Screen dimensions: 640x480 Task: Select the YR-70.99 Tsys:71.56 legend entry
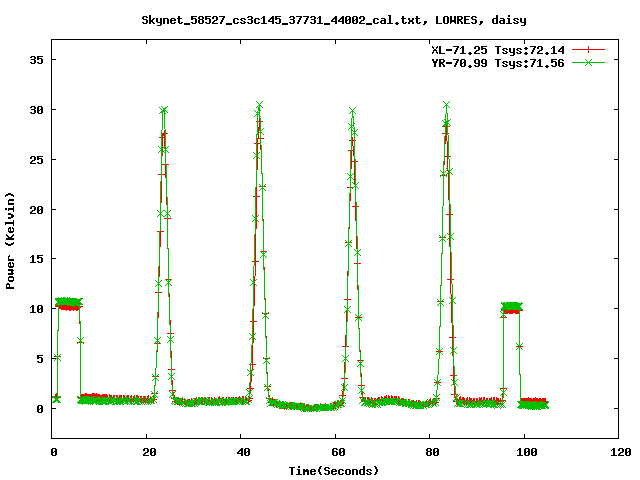[x=498, y=63]
